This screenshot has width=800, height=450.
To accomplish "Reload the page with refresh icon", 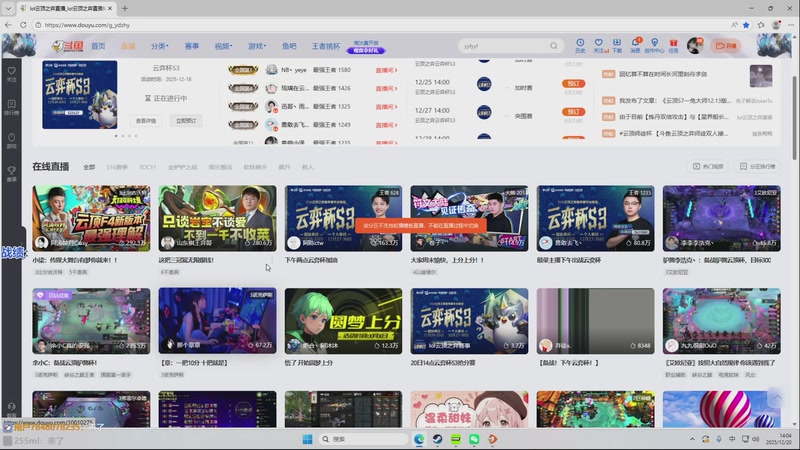I will coord(23,24).
